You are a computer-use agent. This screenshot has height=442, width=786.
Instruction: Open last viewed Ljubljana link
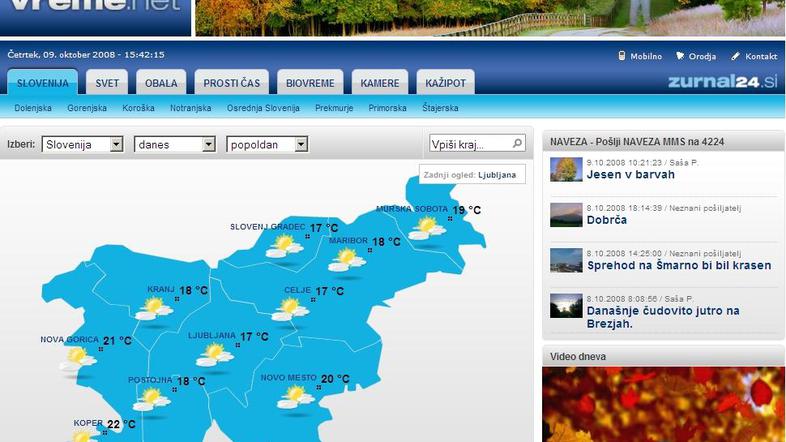point(497,175)
